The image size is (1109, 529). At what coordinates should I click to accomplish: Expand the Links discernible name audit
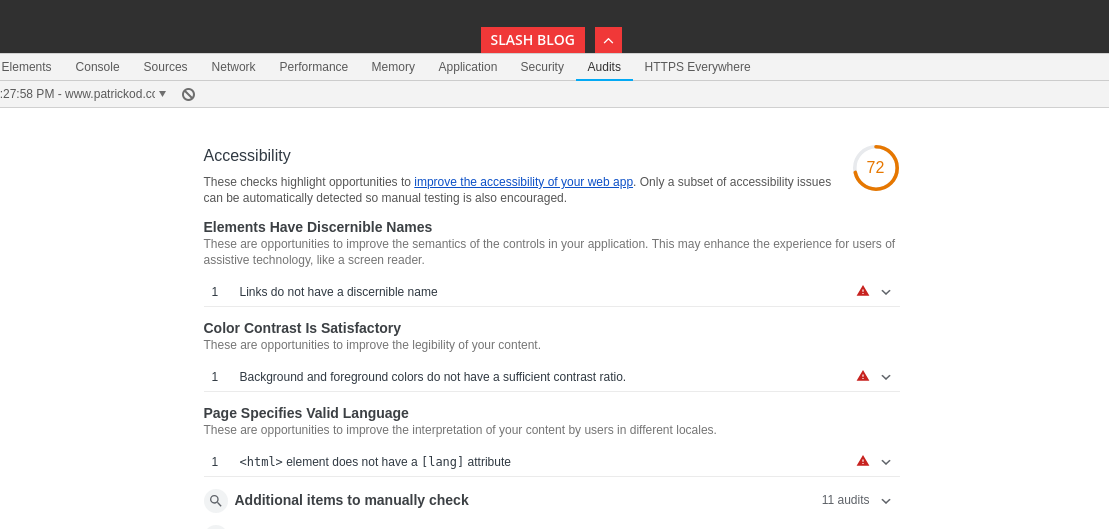pos(886,292)
